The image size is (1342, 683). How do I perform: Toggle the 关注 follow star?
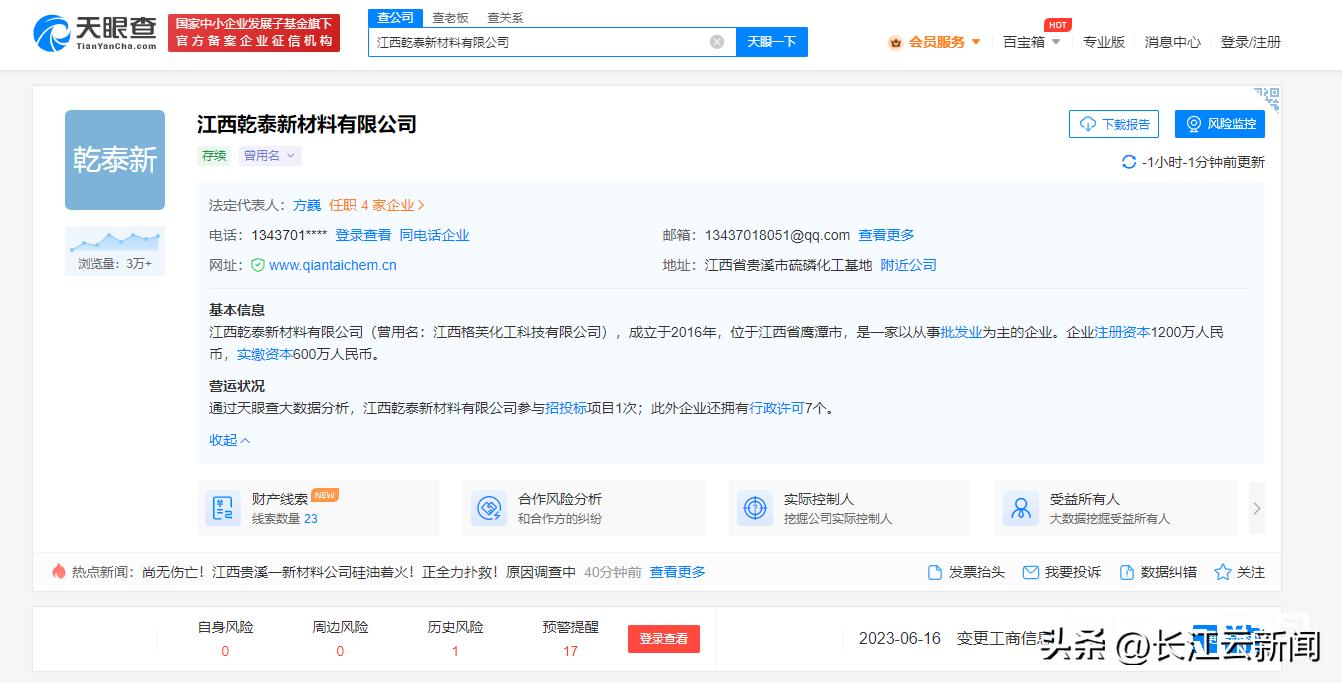pos(1221,571)
